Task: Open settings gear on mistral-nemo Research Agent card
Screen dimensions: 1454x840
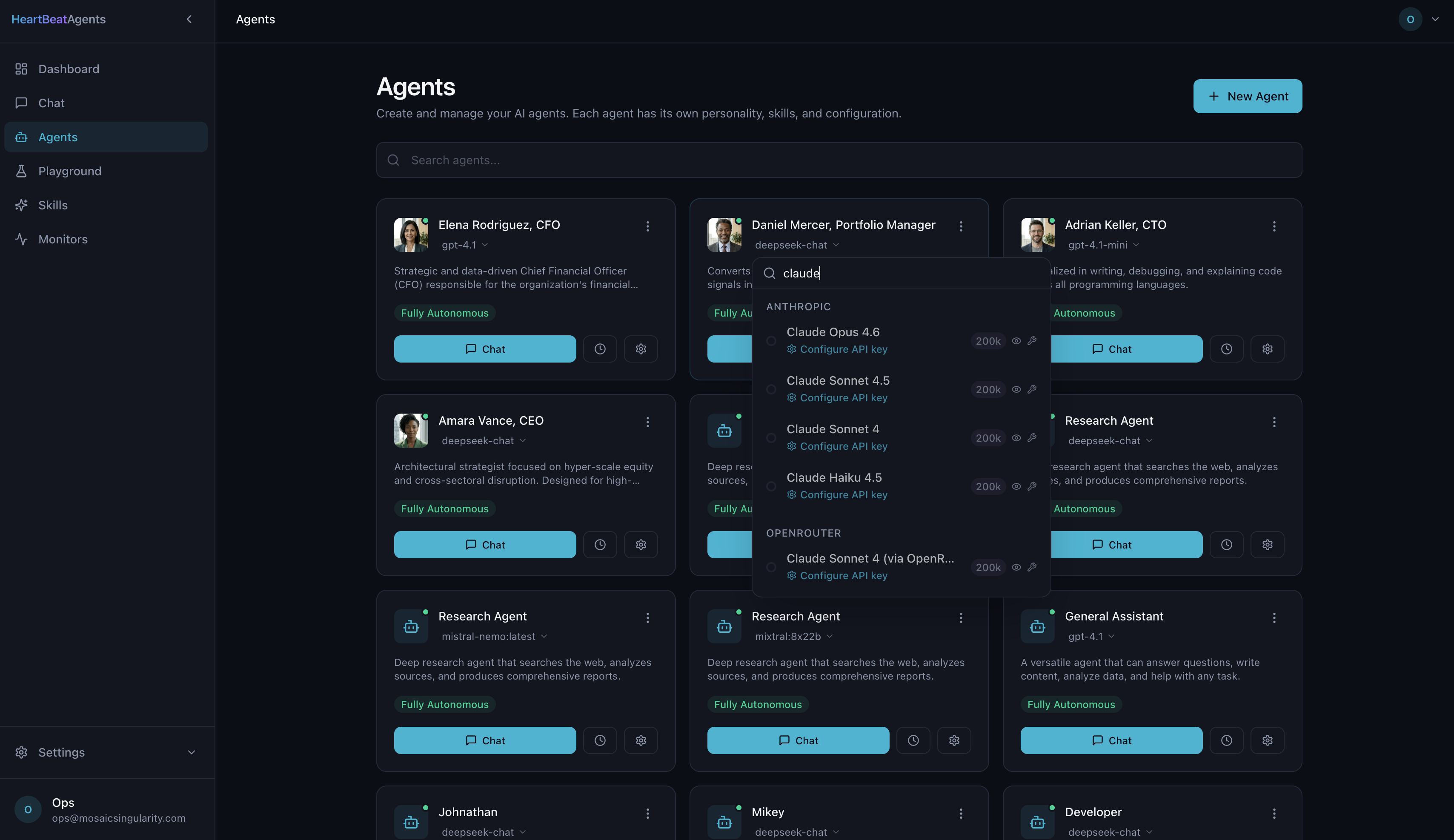Action: pos(641,740)
